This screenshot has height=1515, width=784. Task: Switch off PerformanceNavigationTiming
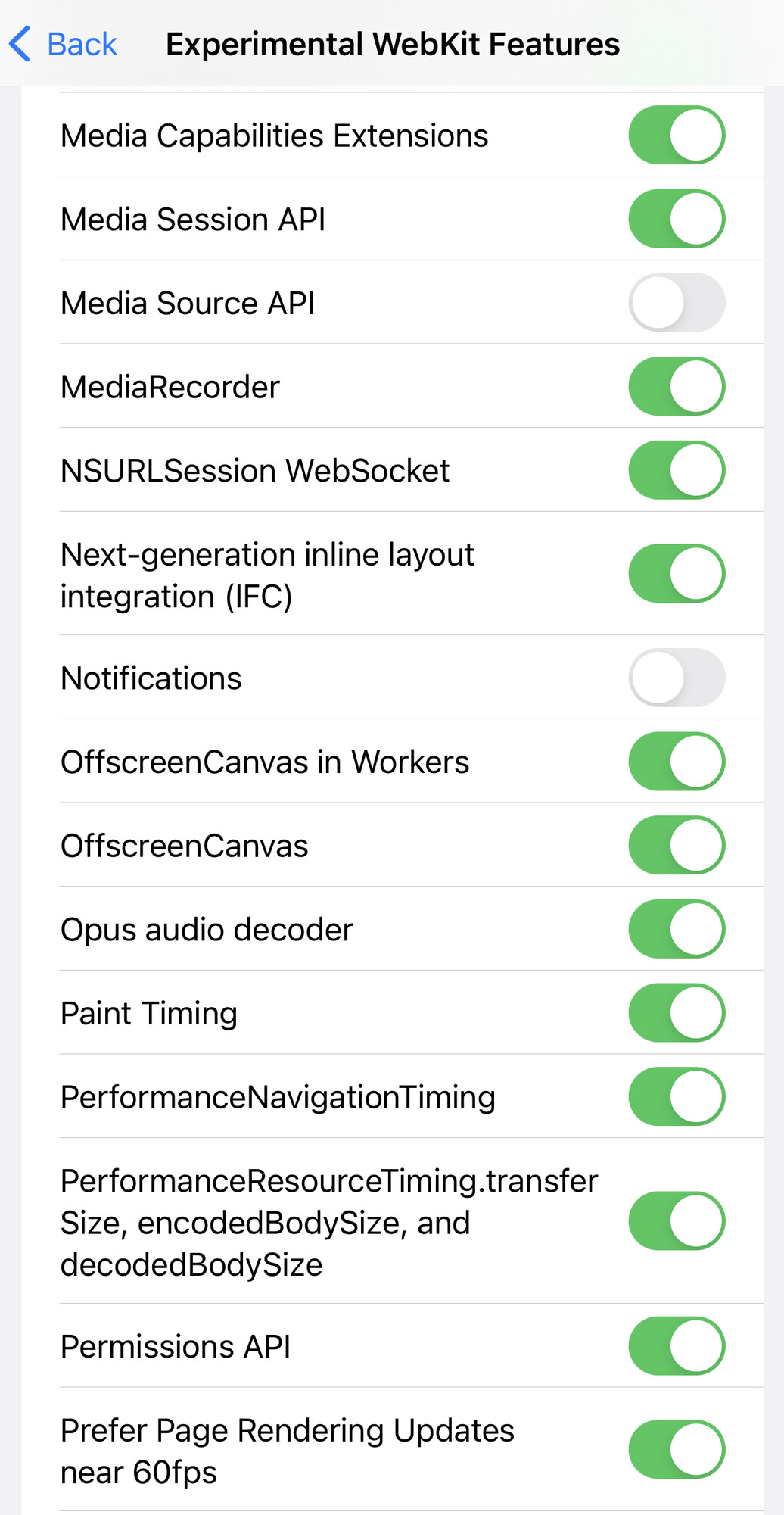677,1096
